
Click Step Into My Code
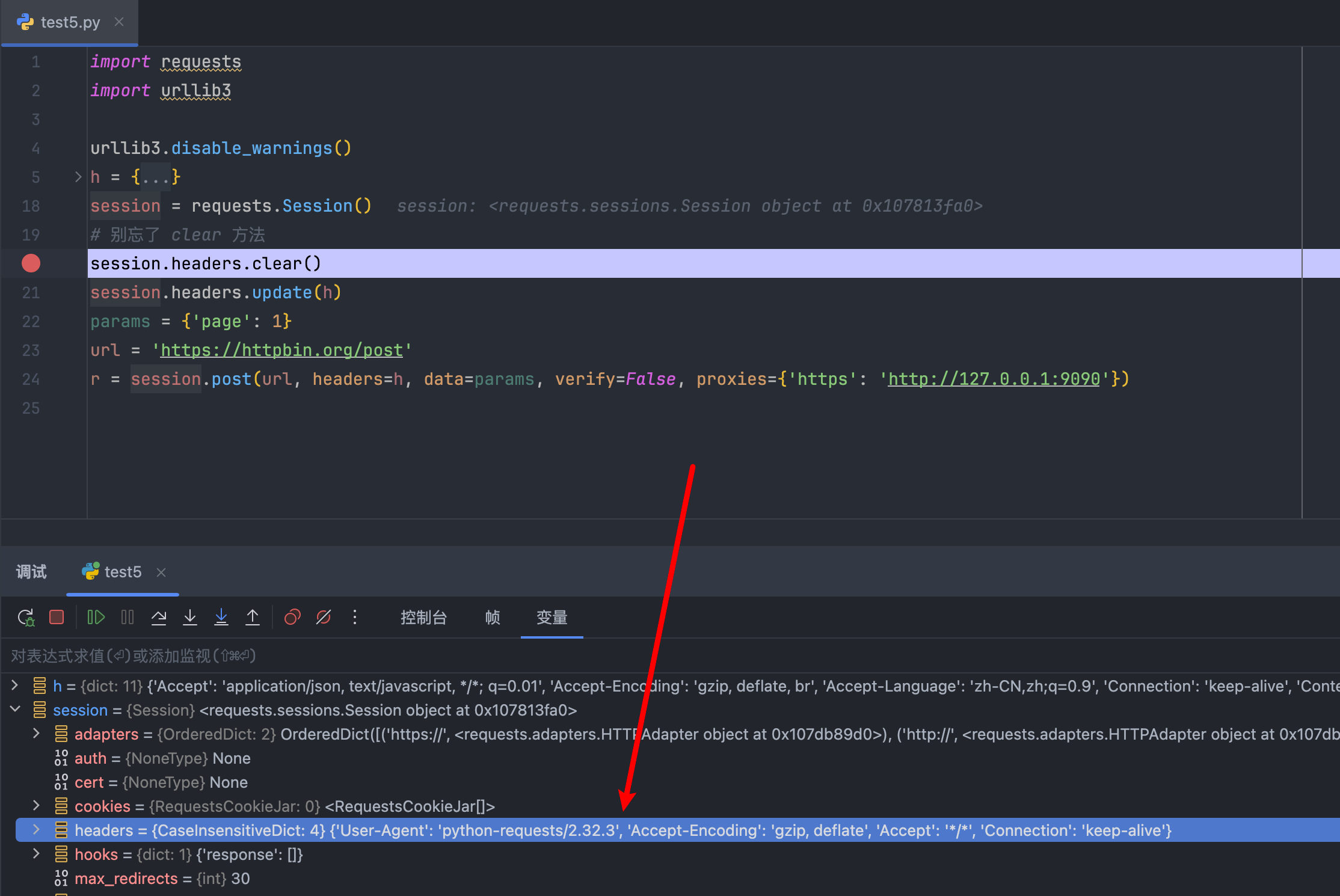(221, 618)
